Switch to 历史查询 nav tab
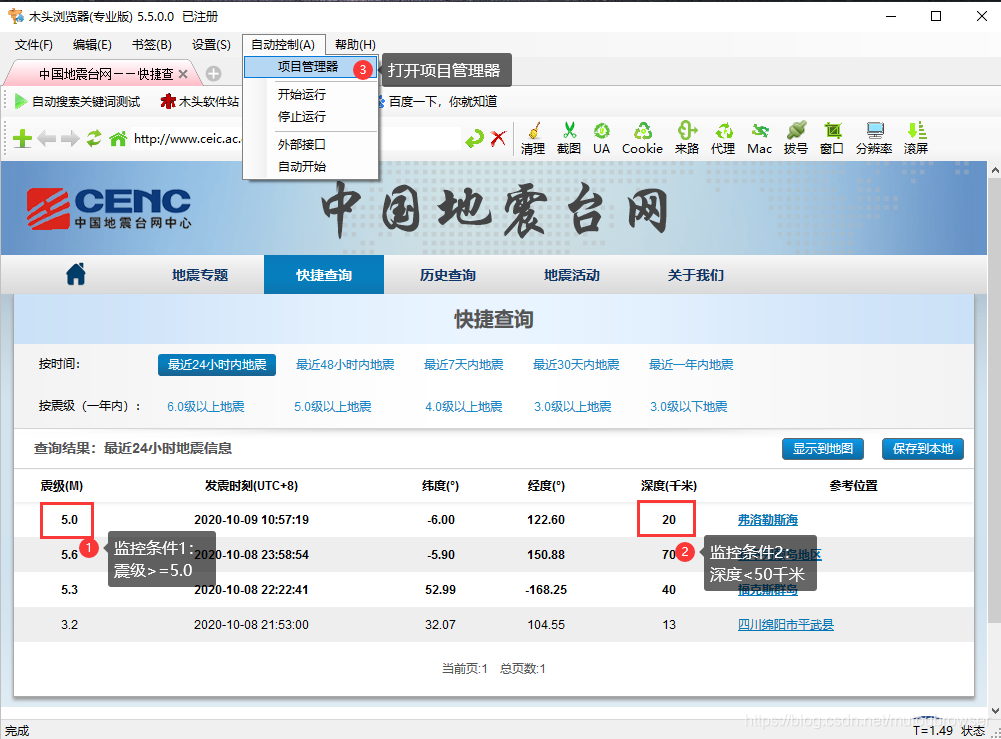1001x739 pixels. (x=448, y=275)
